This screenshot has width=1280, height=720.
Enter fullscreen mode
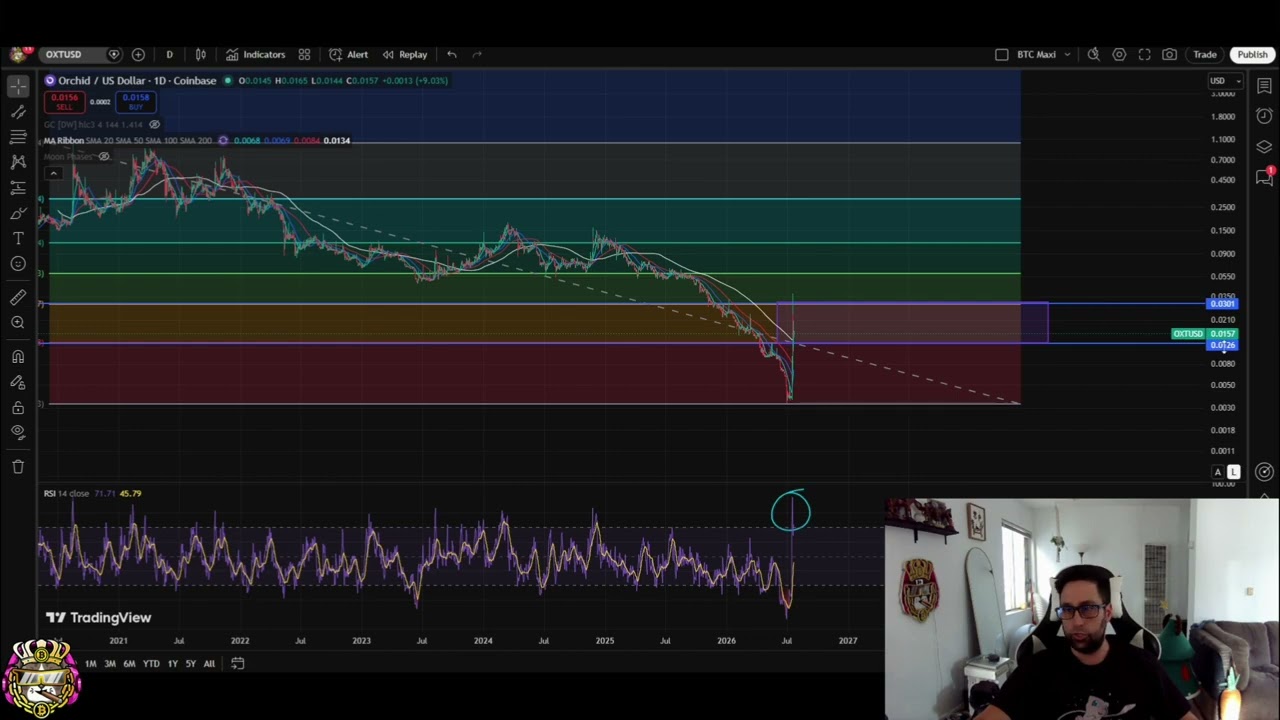(x=1144, y=54)
